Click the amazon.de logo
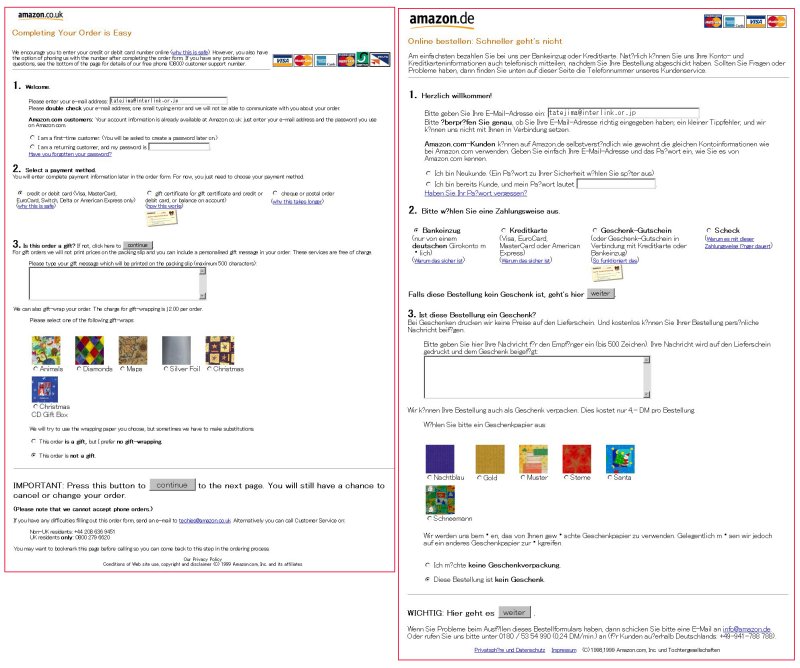Viewport: 800px width, 668px height. 441,20
